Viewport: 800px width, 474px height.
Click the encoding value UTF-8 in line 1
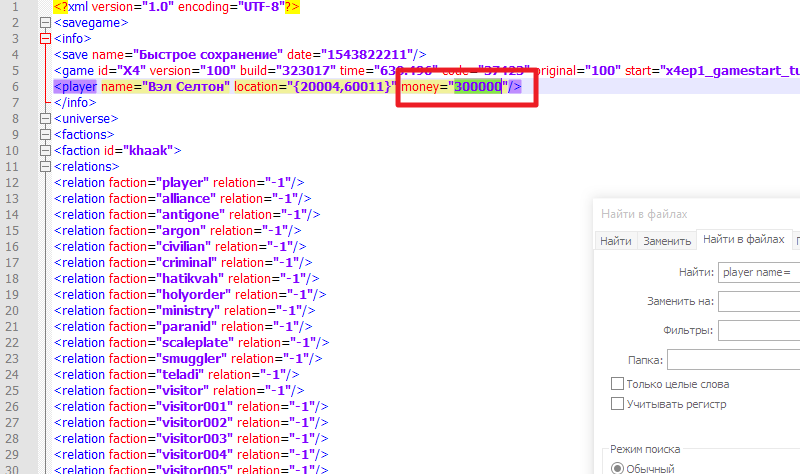pos(261,7)
